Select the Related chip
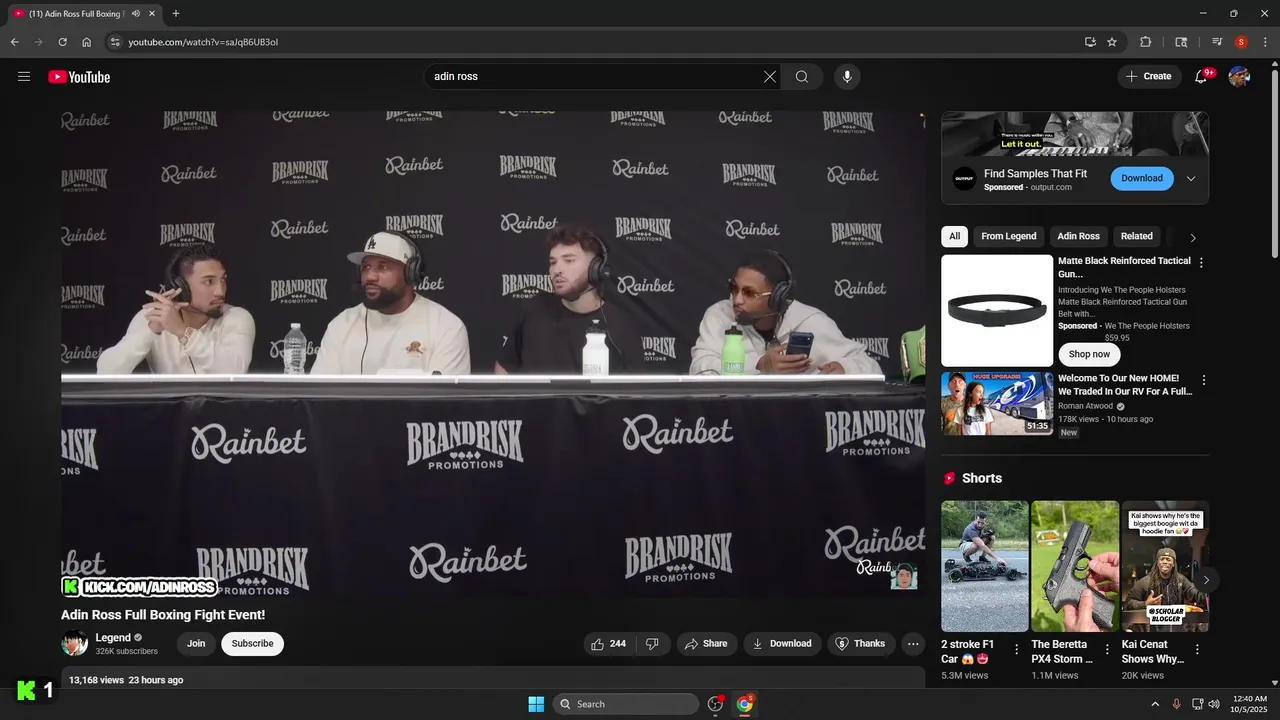 pyautogui.click(x=1136, y=237)
